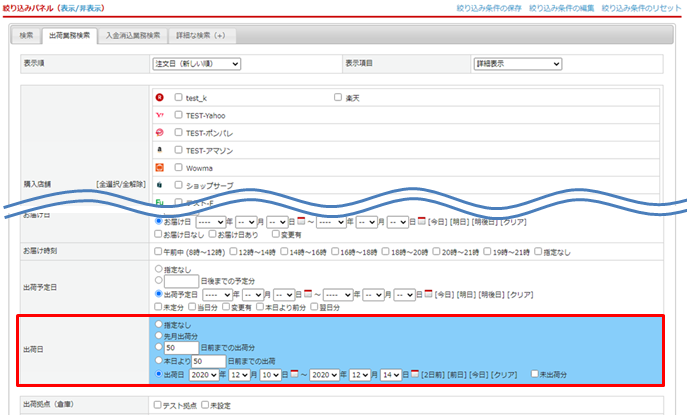Screen dimensions: 687x415
Task: Expand the 表示項目 詳細表示 dropdown
Action: click(516, 63)
